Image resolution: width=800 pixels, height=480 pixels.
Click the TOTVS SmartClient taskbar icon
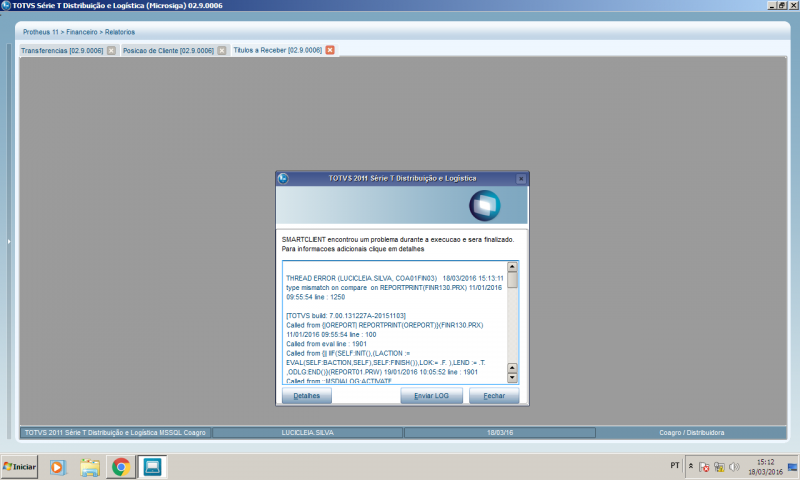coord(153,467)
